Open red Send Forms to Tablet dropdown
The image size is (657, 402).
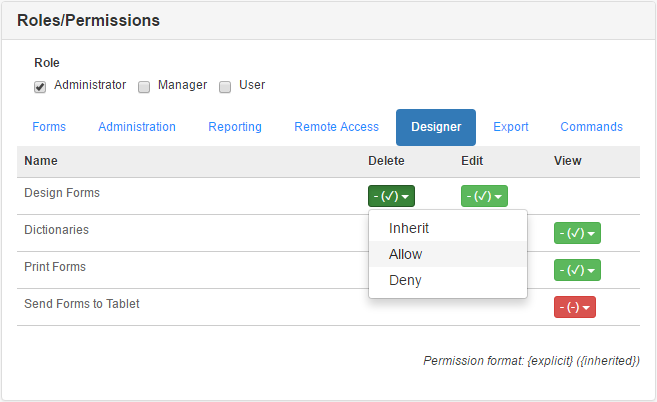point(575,307)
